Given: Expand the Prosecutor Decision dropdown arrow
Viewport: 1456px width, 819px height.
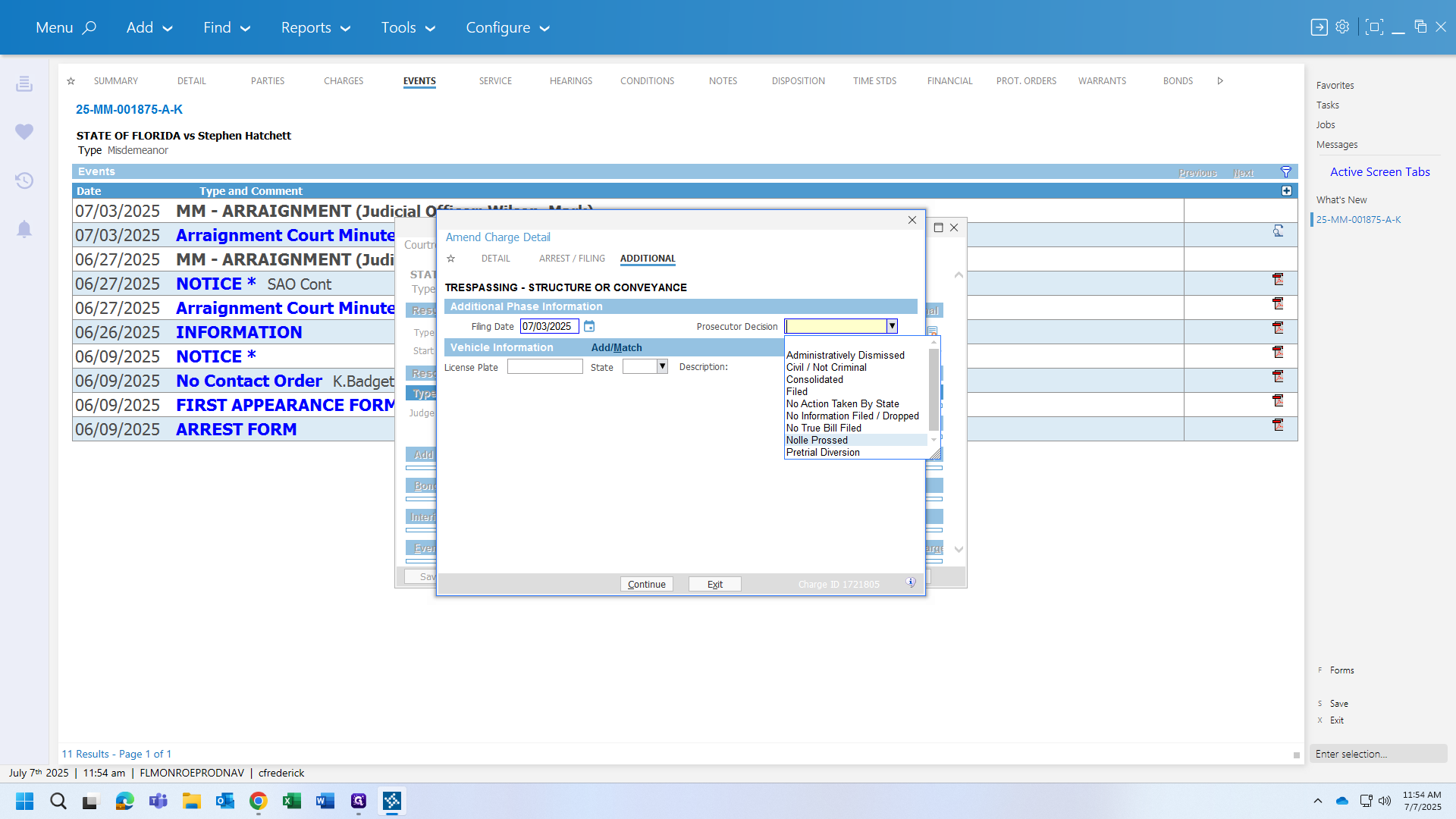Looking at the screenshot, I should (x=892, y=326).
